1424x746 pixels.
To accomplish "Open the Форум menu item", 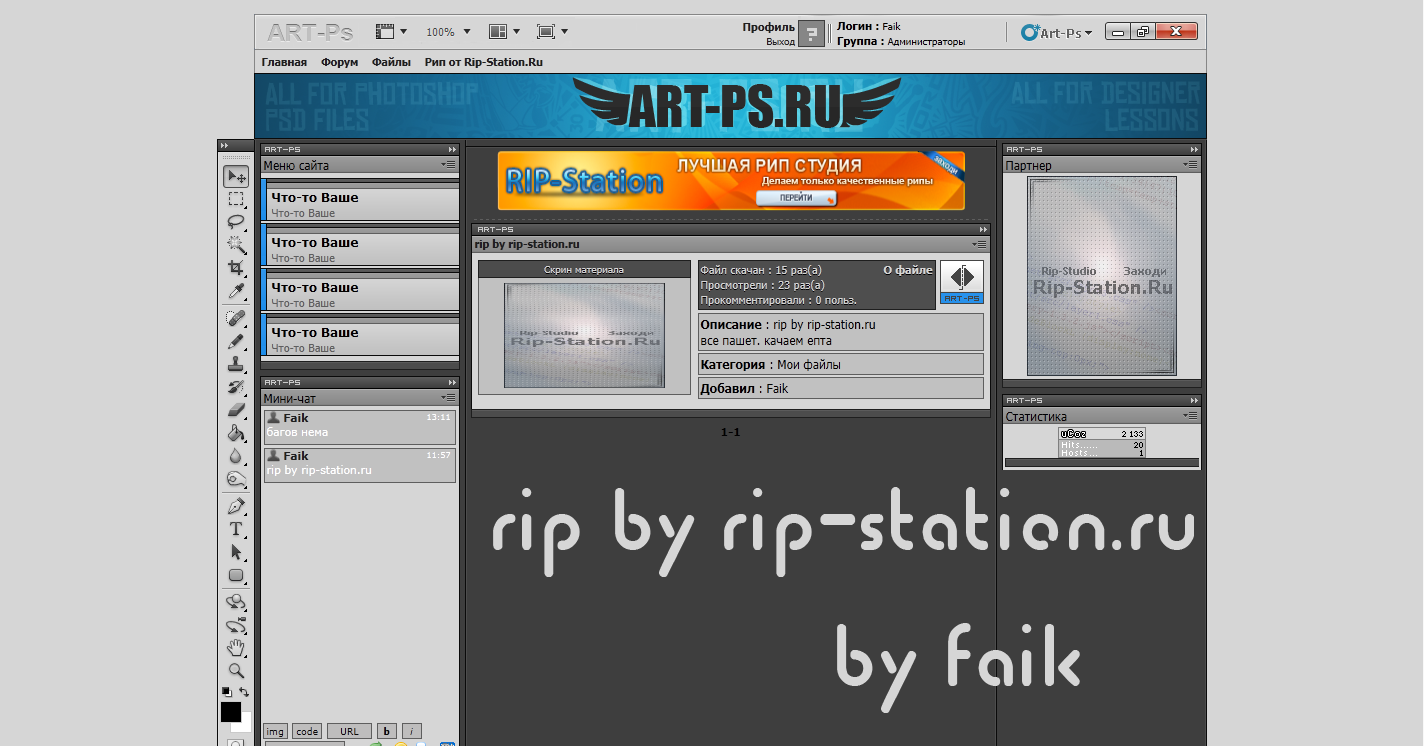I will click(340, 62).
